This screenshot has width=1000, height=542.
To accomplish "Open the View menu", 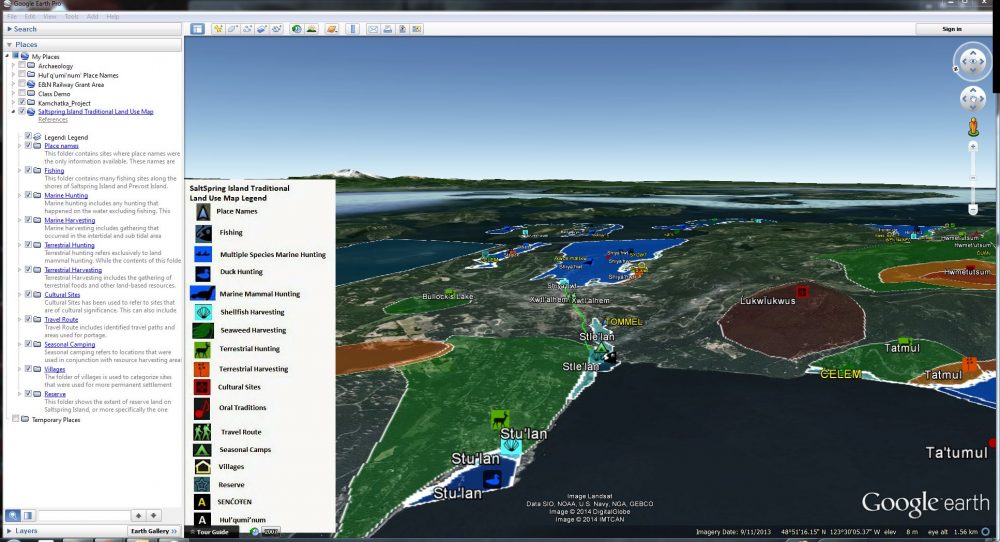I will click(48, 17).
